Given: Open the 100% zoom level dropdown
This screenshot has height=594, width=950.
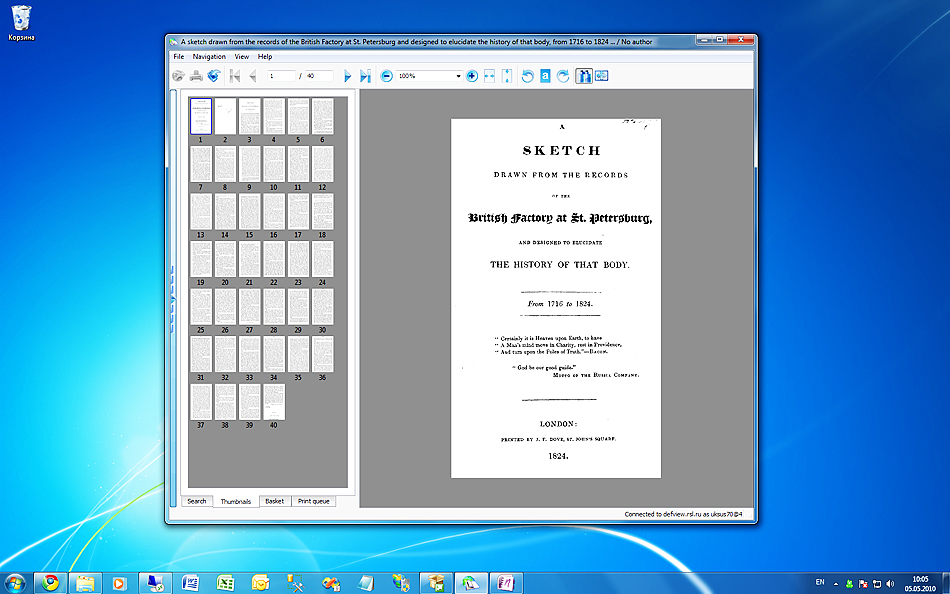Looking at the screenshot, I should tap(458, 76).
